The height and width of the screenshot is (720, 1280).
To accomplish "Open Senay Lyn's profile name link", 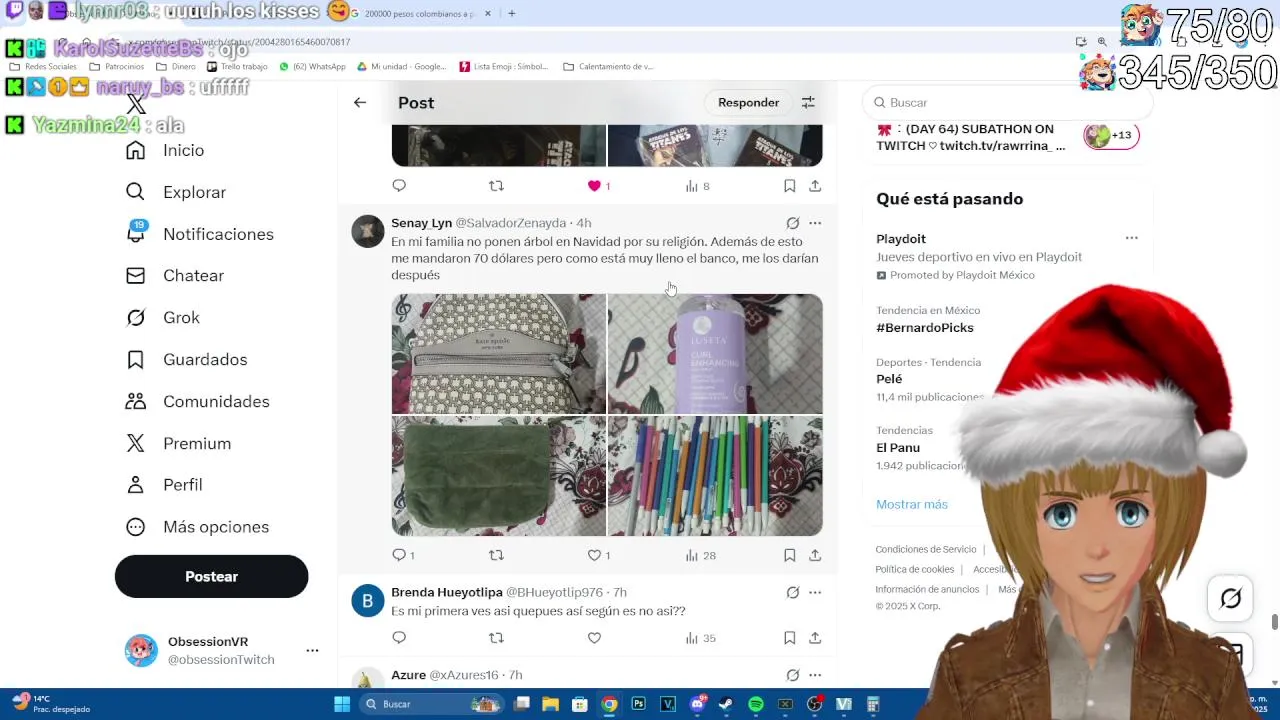I will click(422, 223).
